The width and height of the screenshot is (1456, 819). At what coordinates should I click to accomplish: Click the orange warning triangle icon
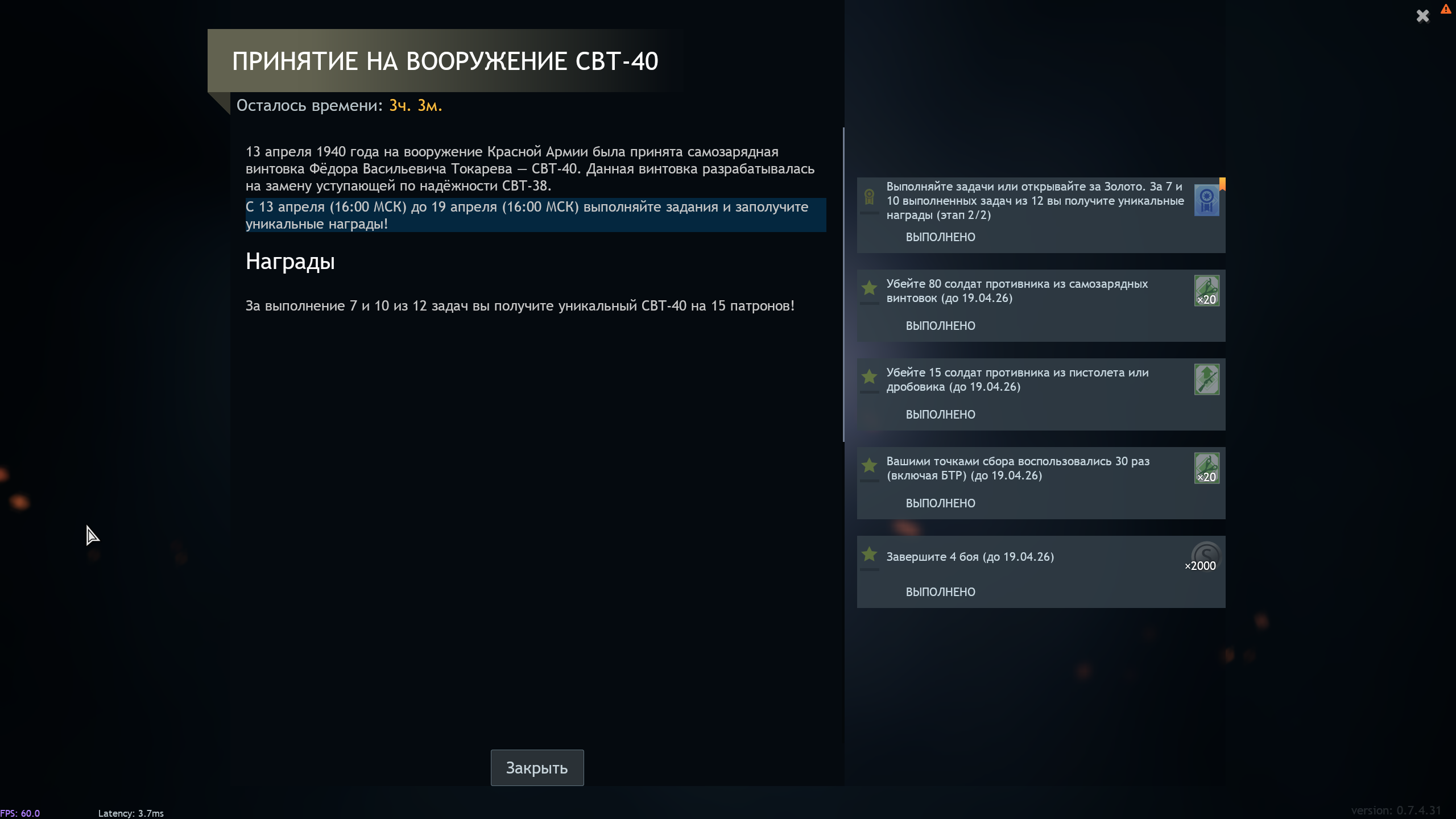(1446, 9)
